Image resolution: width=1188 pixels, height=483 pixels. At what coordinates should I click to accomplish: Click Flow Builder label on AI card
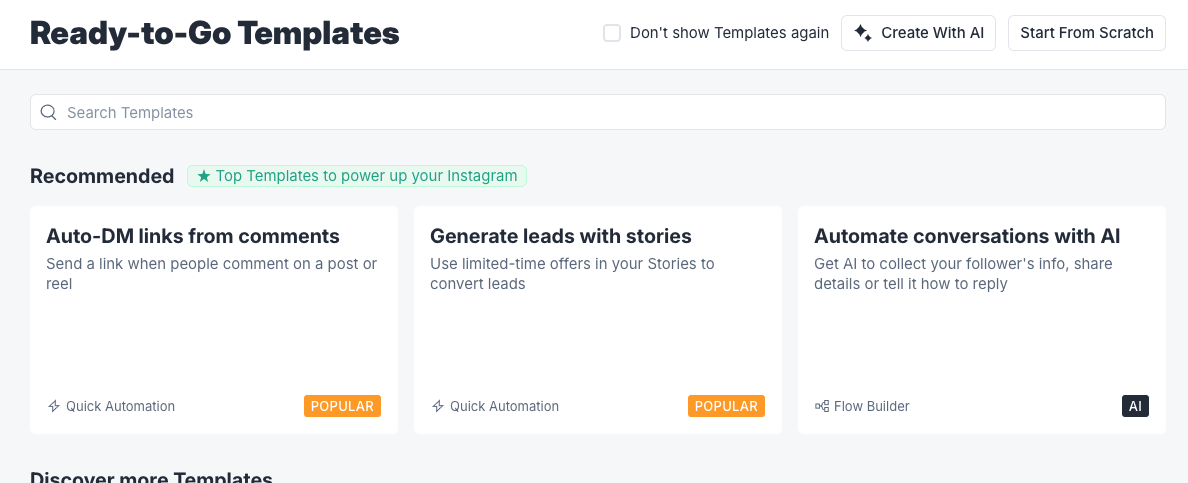point(872,406)
